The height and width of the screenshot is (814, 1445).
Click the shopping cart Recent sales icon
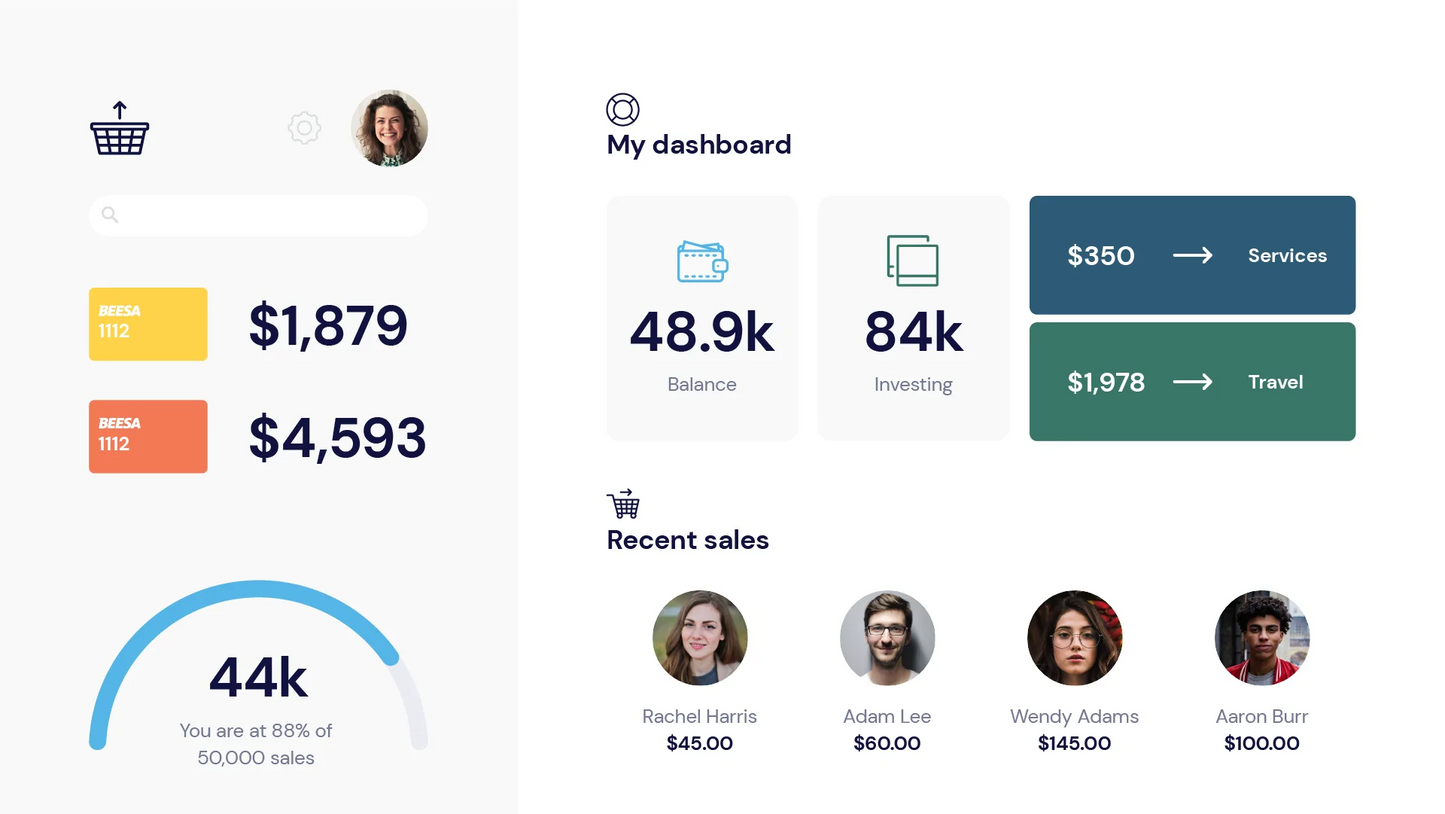[623, 504]
